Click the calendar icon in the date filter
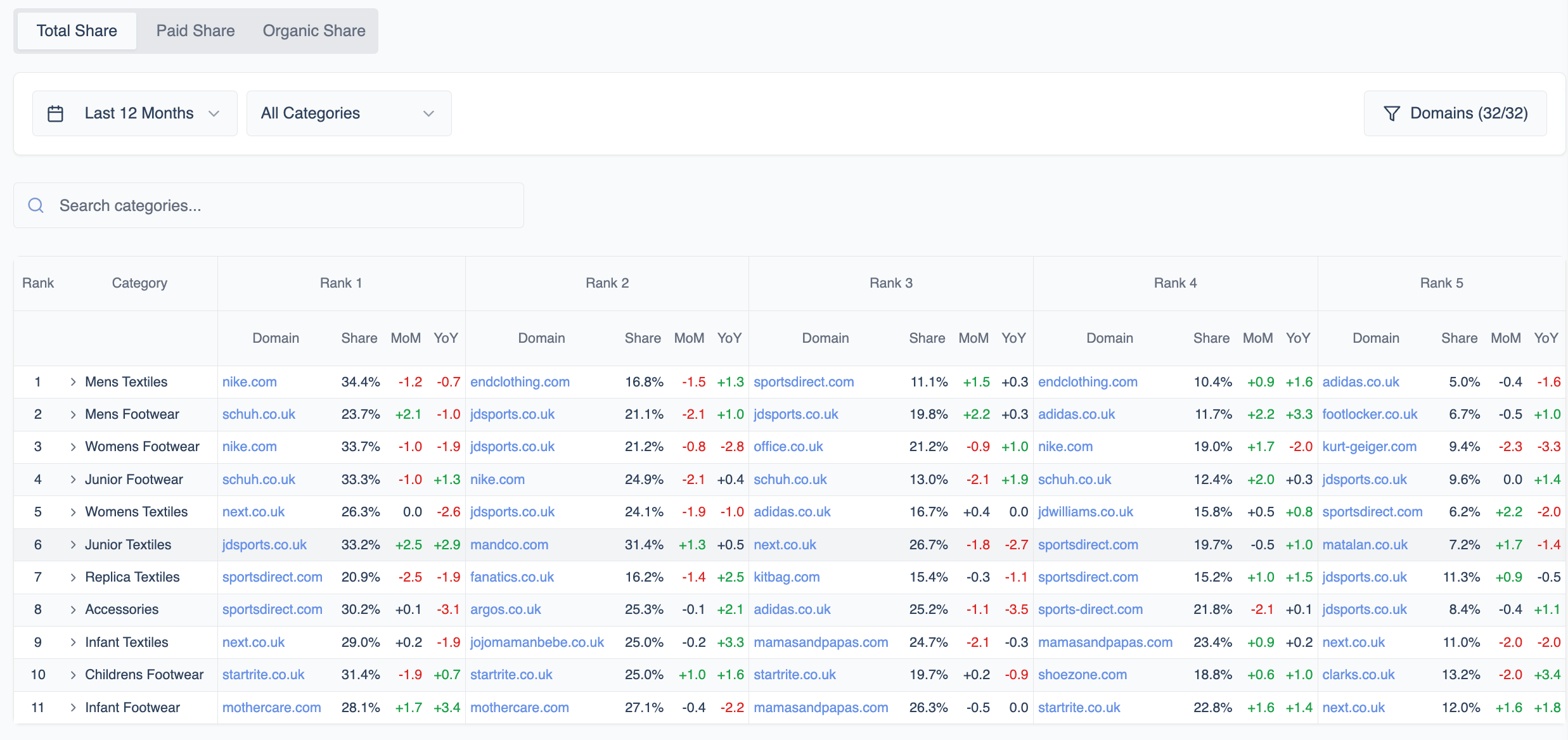This screenshot has width=1568, height=740. point(55,113)
